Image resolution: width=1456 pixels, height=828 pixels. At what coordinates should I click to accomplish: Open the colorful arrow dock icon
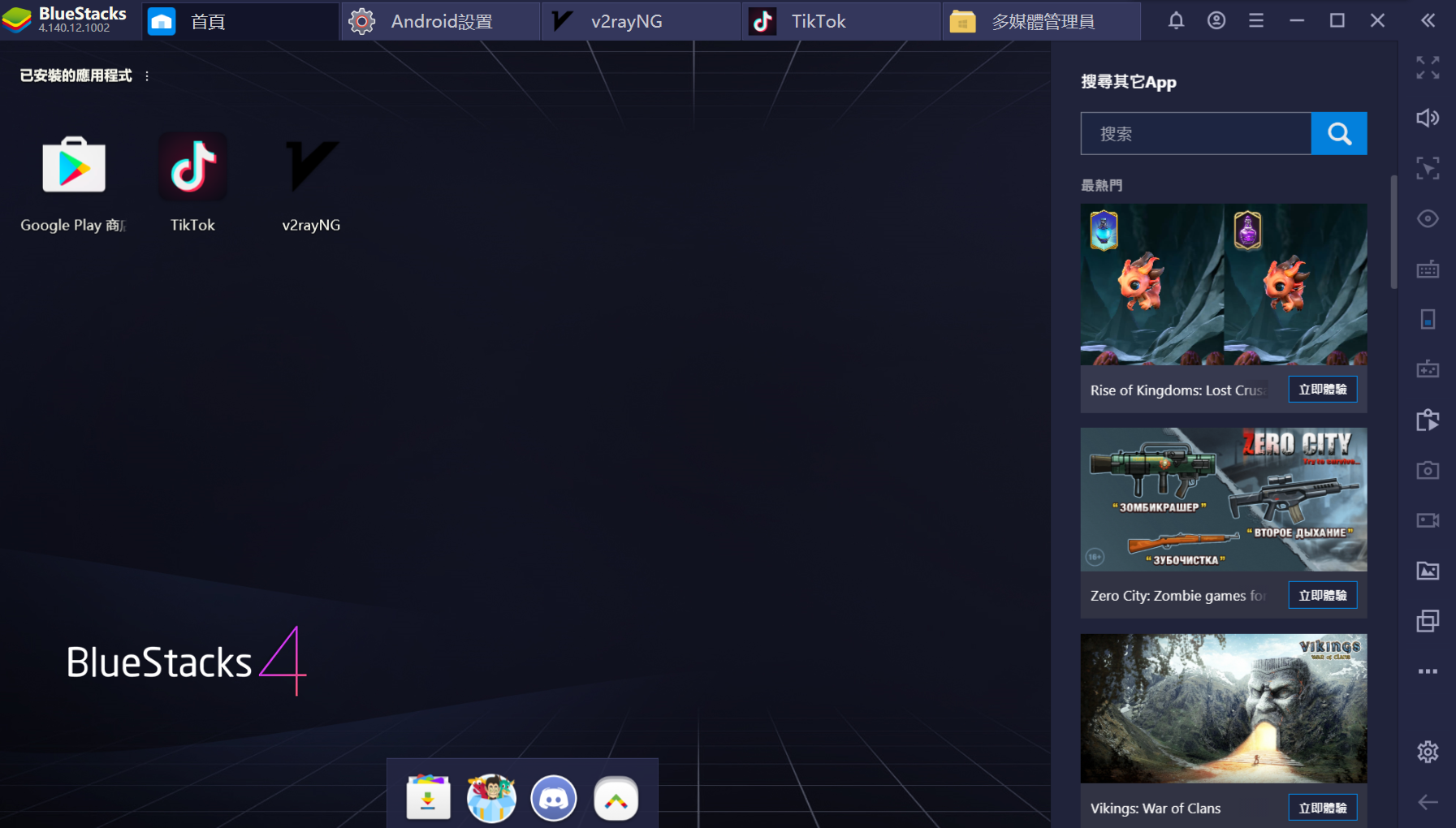tap(616, 798)
